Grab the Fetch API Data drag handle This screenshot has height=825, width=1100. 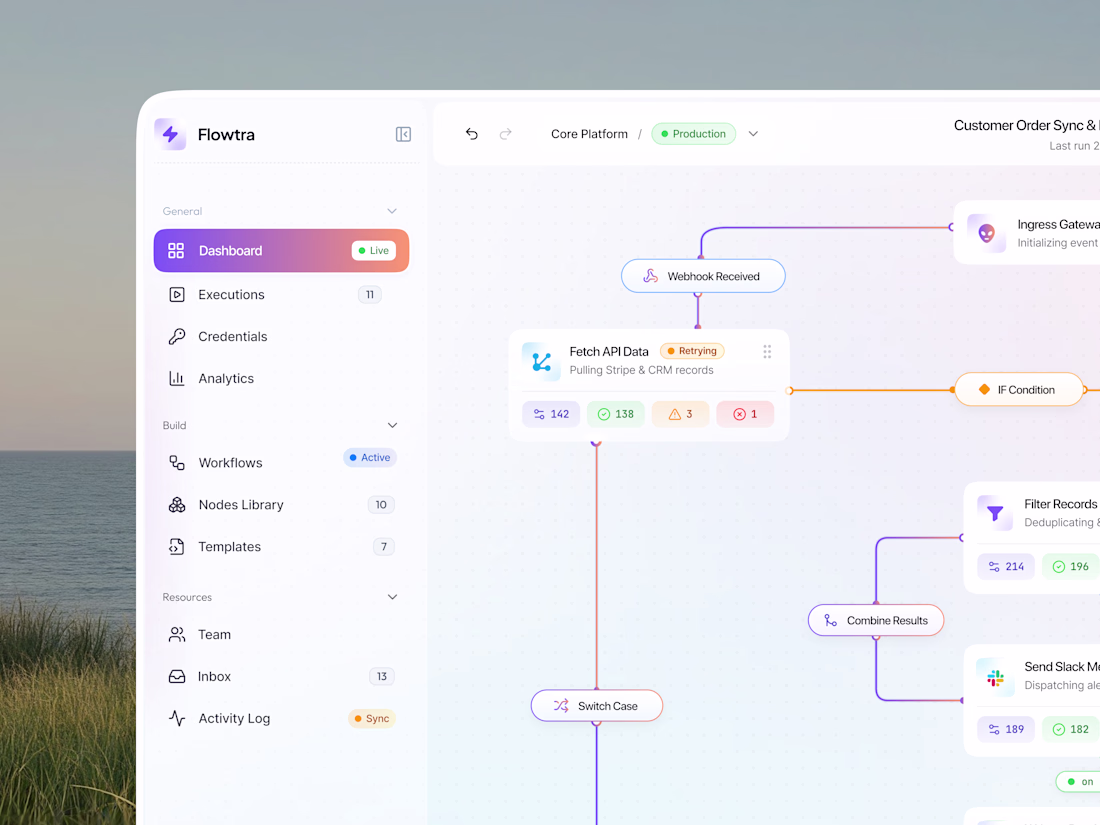pyautogui.click(x=767, y=351)
